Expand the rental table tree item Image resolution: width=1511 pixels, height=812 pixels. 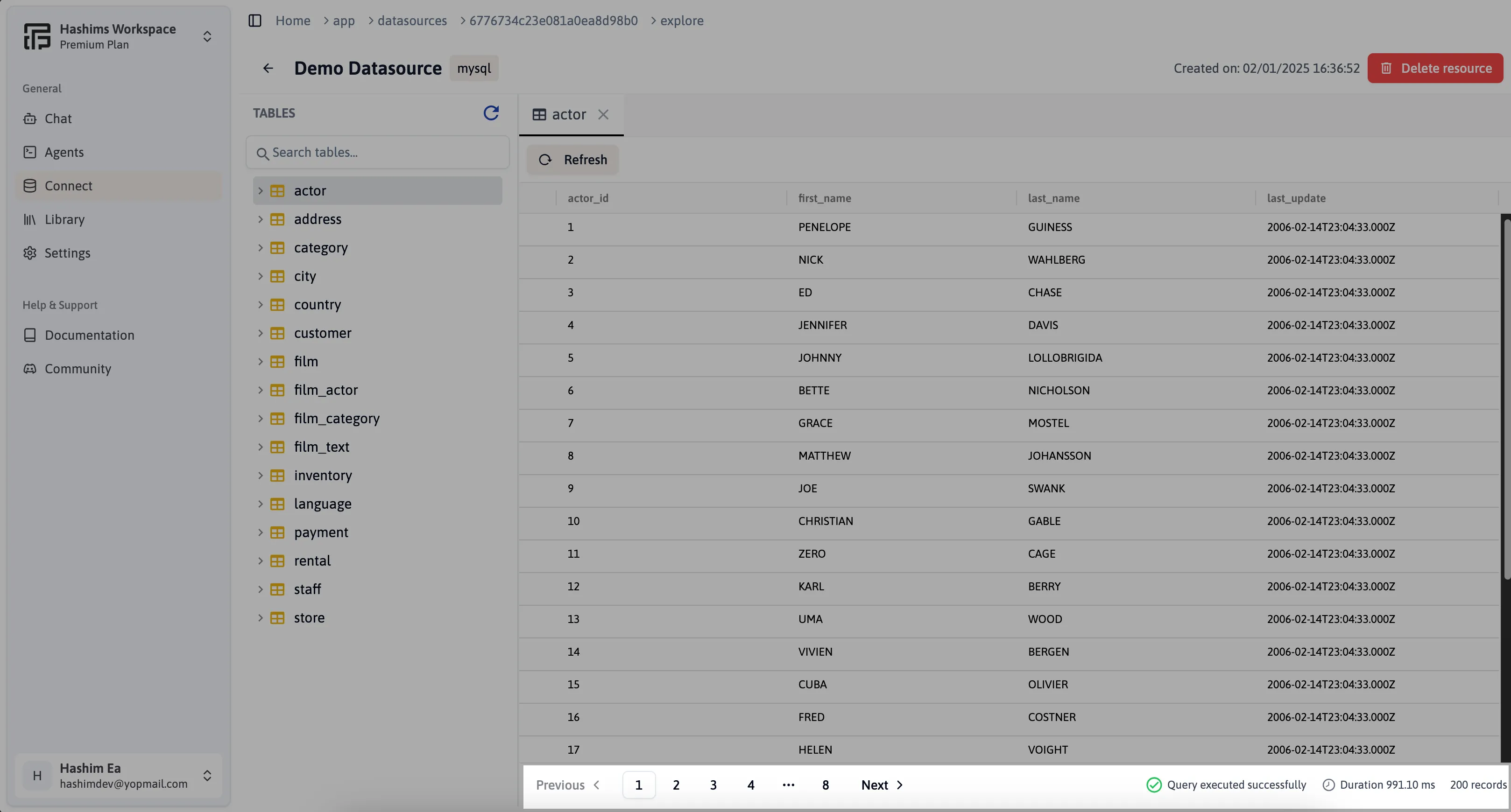(x=261, y=561)
